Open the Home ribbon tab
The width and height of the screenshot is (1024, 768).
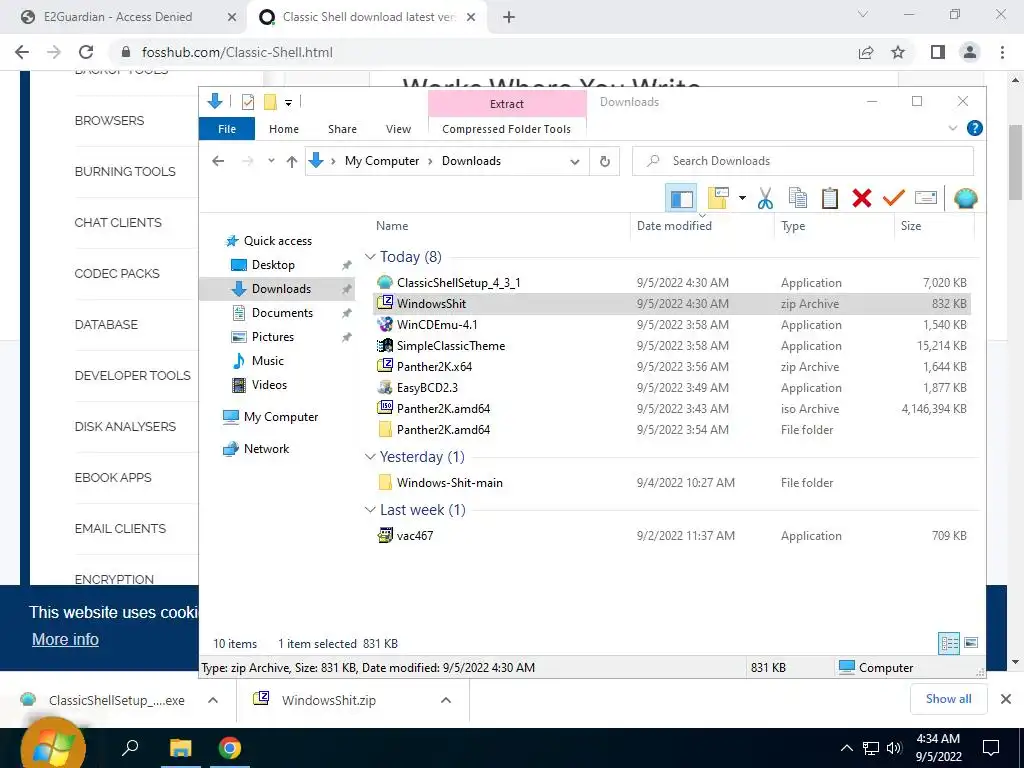283,129
